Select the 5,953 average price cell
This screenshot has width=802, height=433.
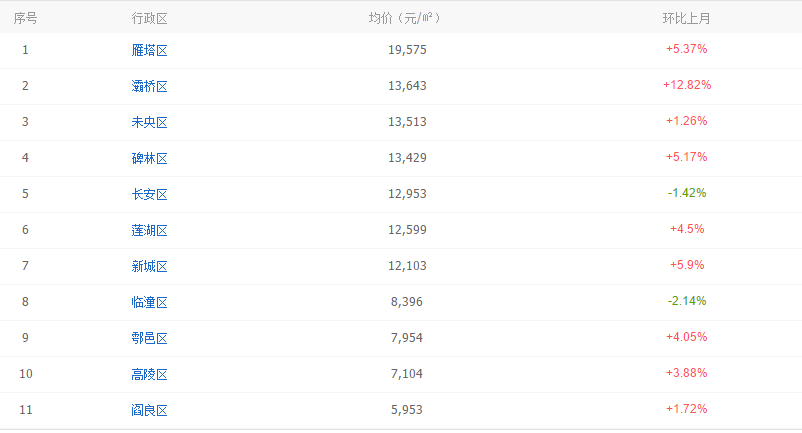coord(407,409)
